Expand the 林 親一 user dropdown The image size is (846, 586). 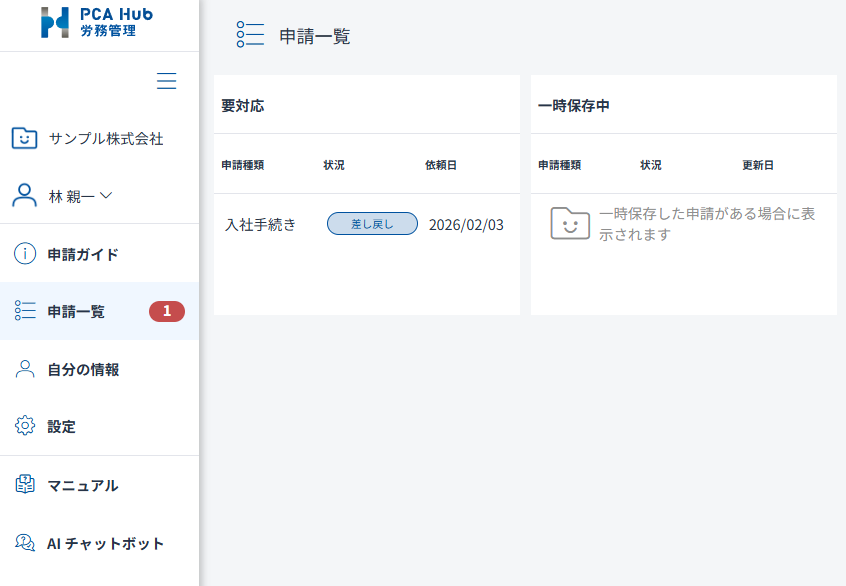point(106,195)
